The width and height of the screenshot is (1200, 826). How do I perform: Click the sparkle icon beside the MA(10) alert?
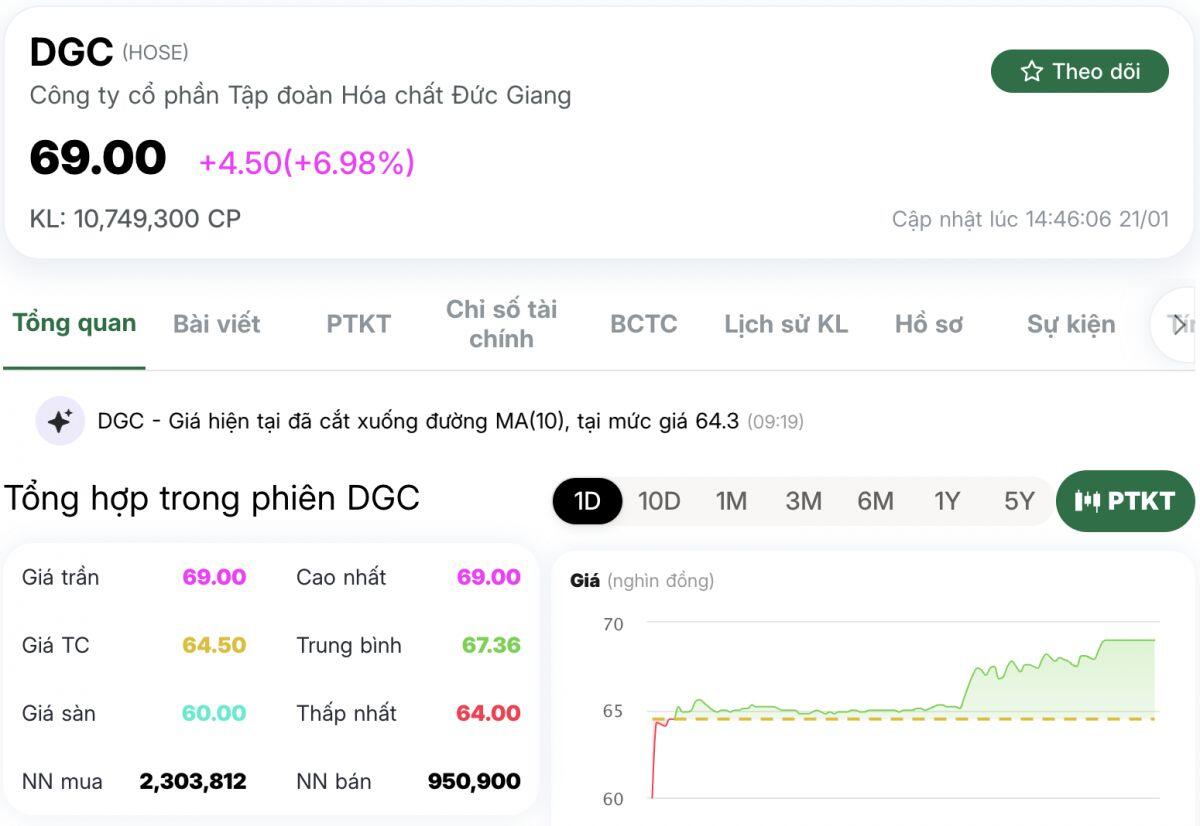tap(61, 421)
